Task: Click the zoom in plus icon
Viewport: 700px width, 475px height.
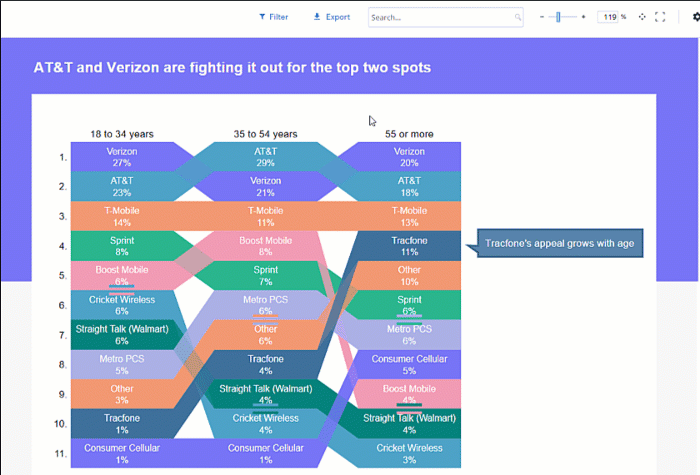Action: pos(583,17)
